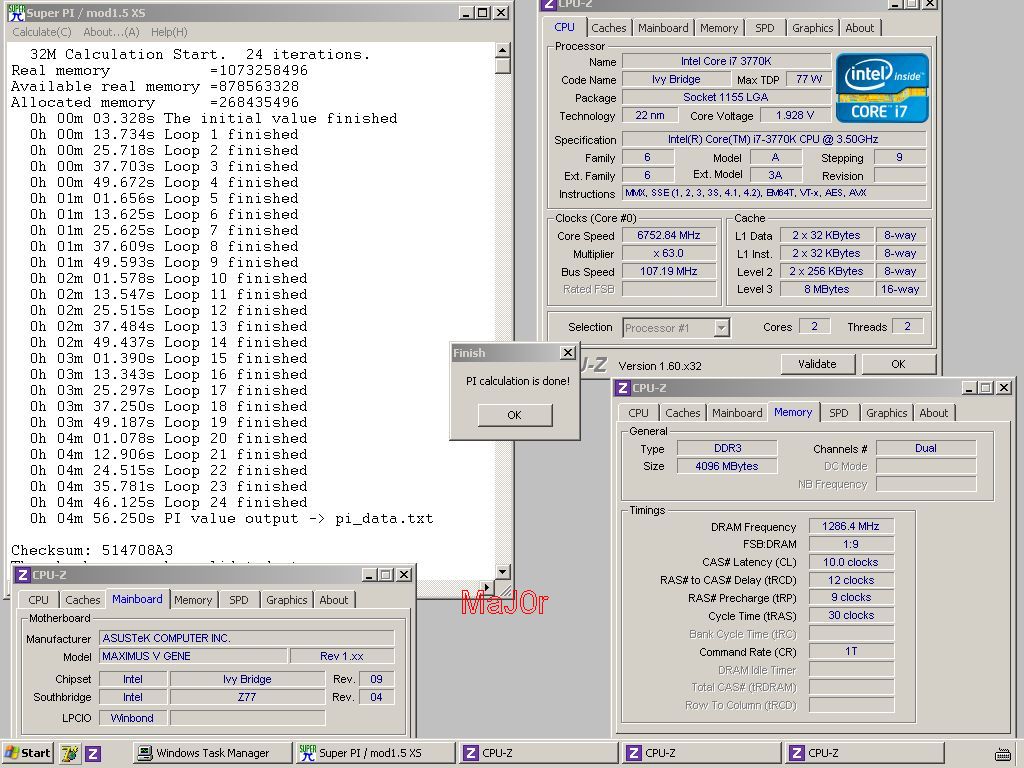This screenshot has width=1024, height=768.
Task: Click the Name field Intel Core i7 3770K
Action: point(726,61)
